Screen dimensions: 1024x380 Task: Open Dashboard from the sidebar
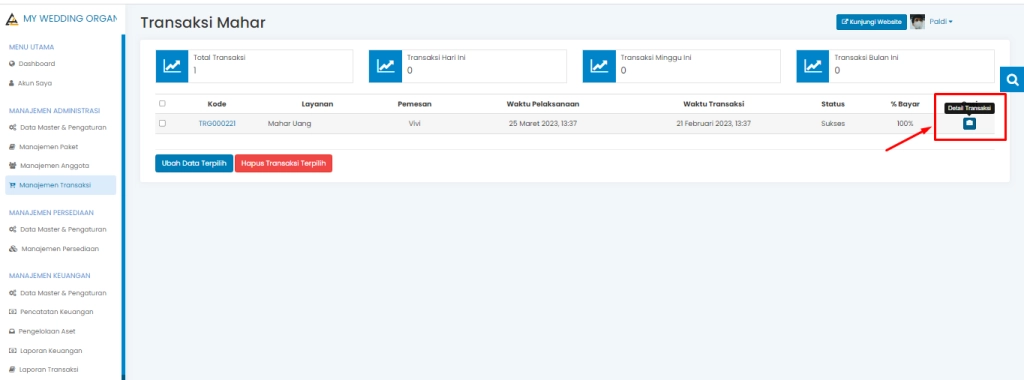[32, 64]
